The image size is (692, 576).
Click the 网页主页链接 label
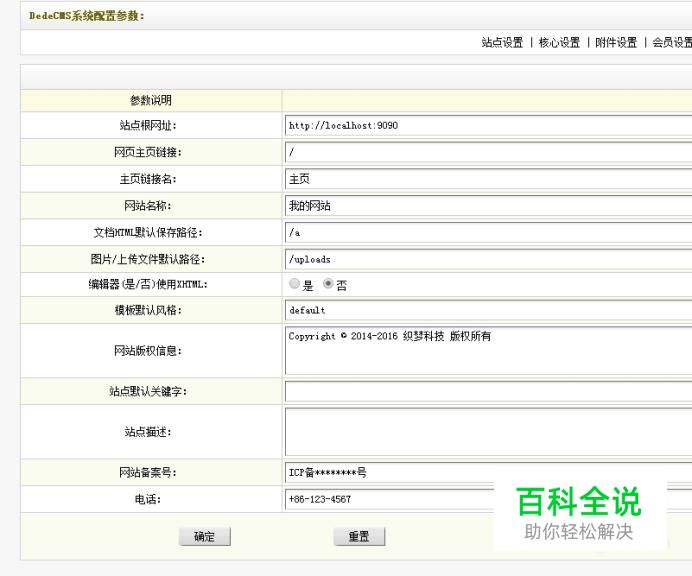(x=148, y=153)
